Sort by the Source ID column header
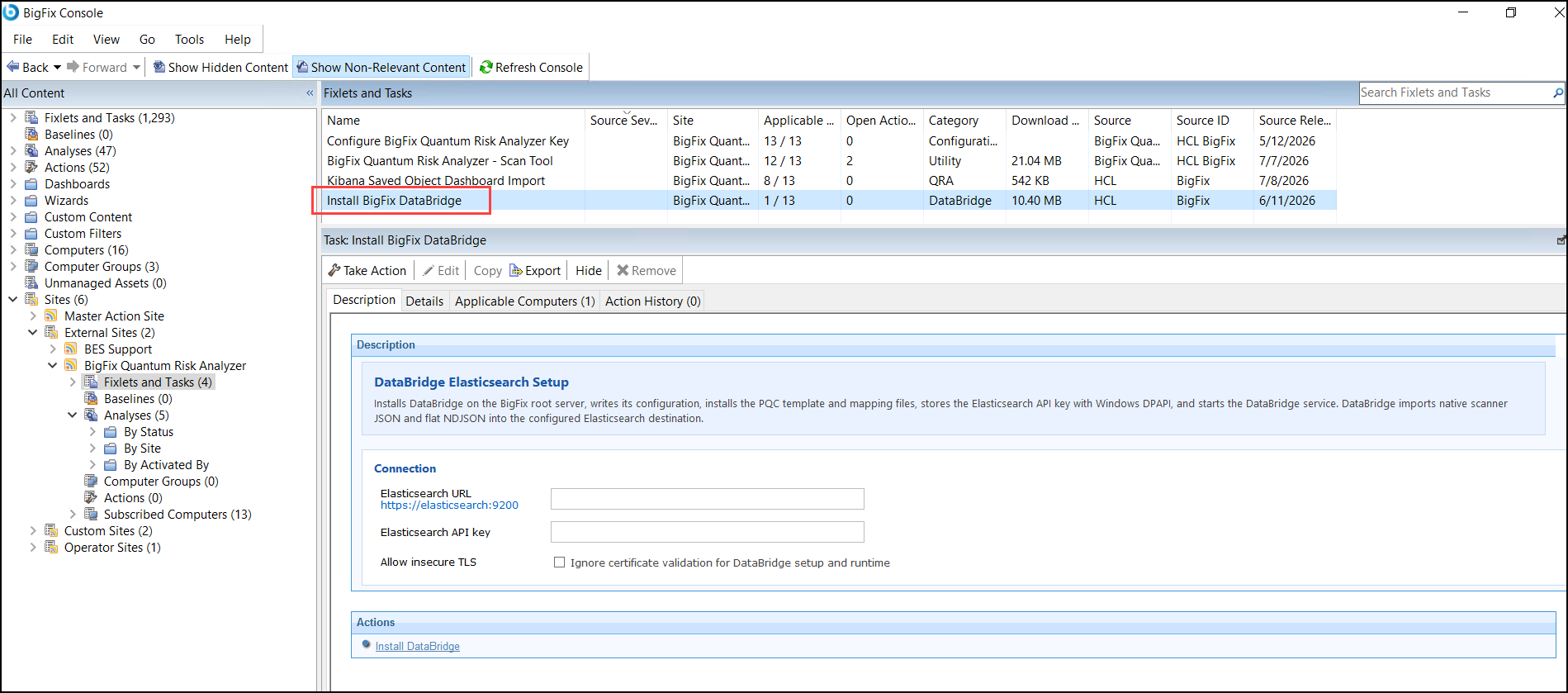The height and width of the screenshot is (693, 1568). click(x=1212, y=121)
